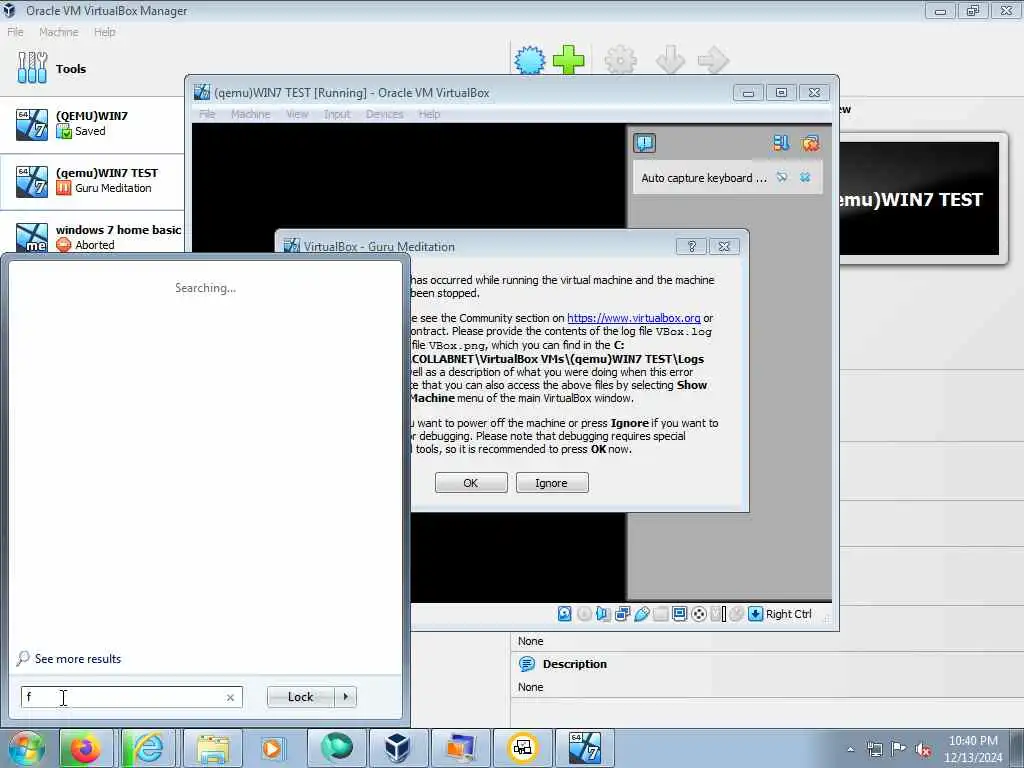The width and height of the screenshot is (1024, 768).
Task: Open Windows Media Player from taskbar
Action: pyautogui.click(x=272, y=748)
